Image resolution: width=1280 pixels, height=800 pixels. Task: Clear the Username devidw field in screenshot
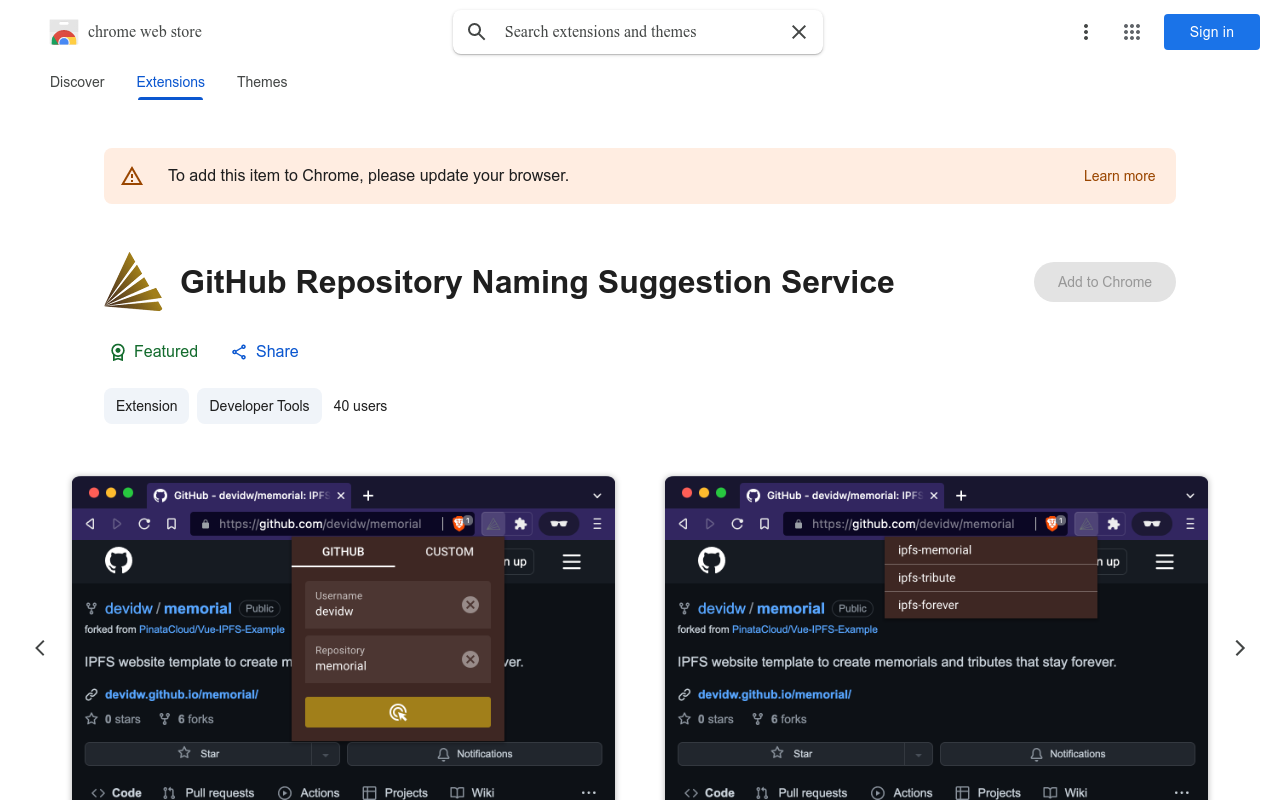pos(470,604)
